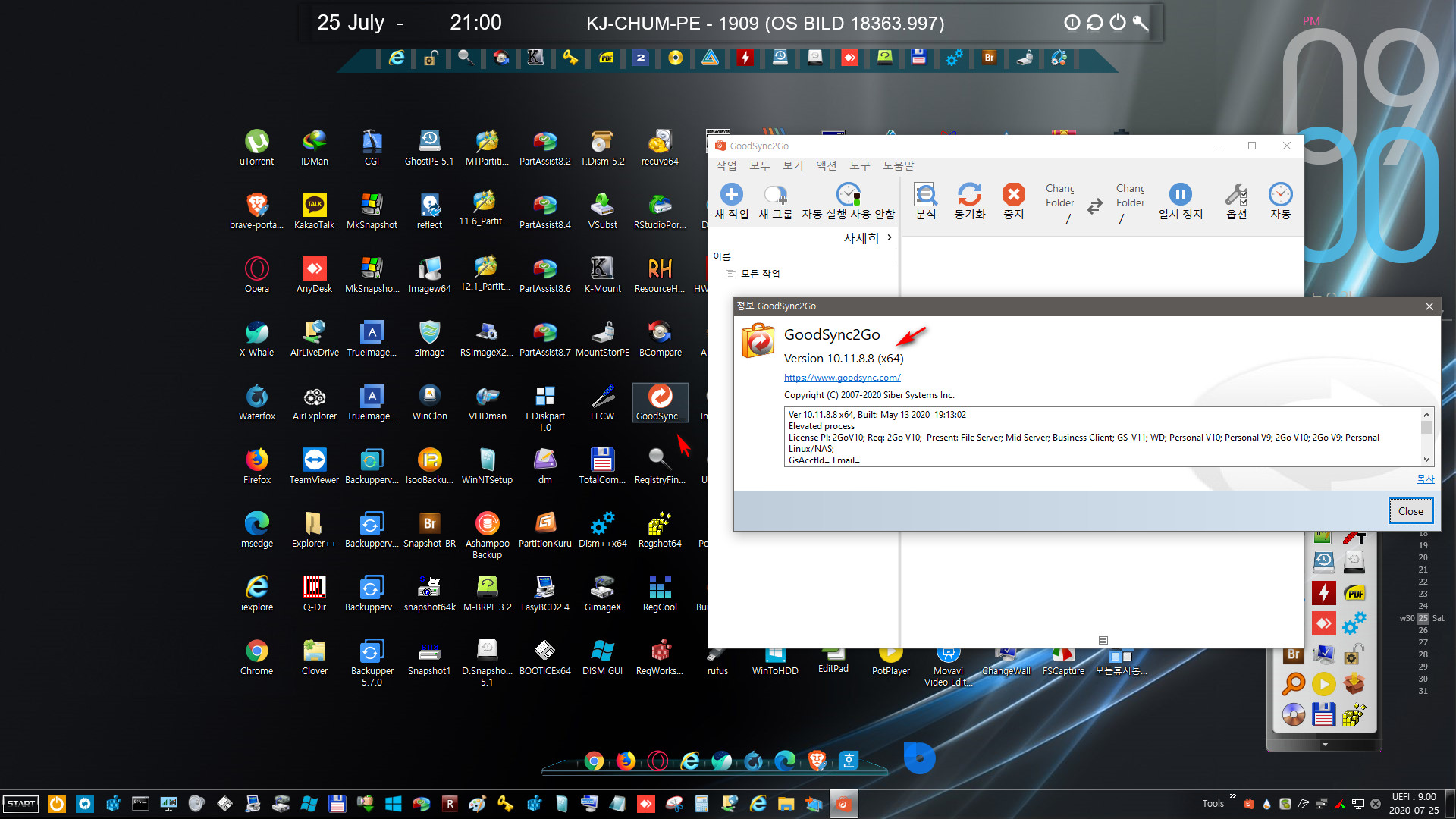Open the 도구 menu in GoodSync2Go
1456x819 pixels.
pos(859,165)
